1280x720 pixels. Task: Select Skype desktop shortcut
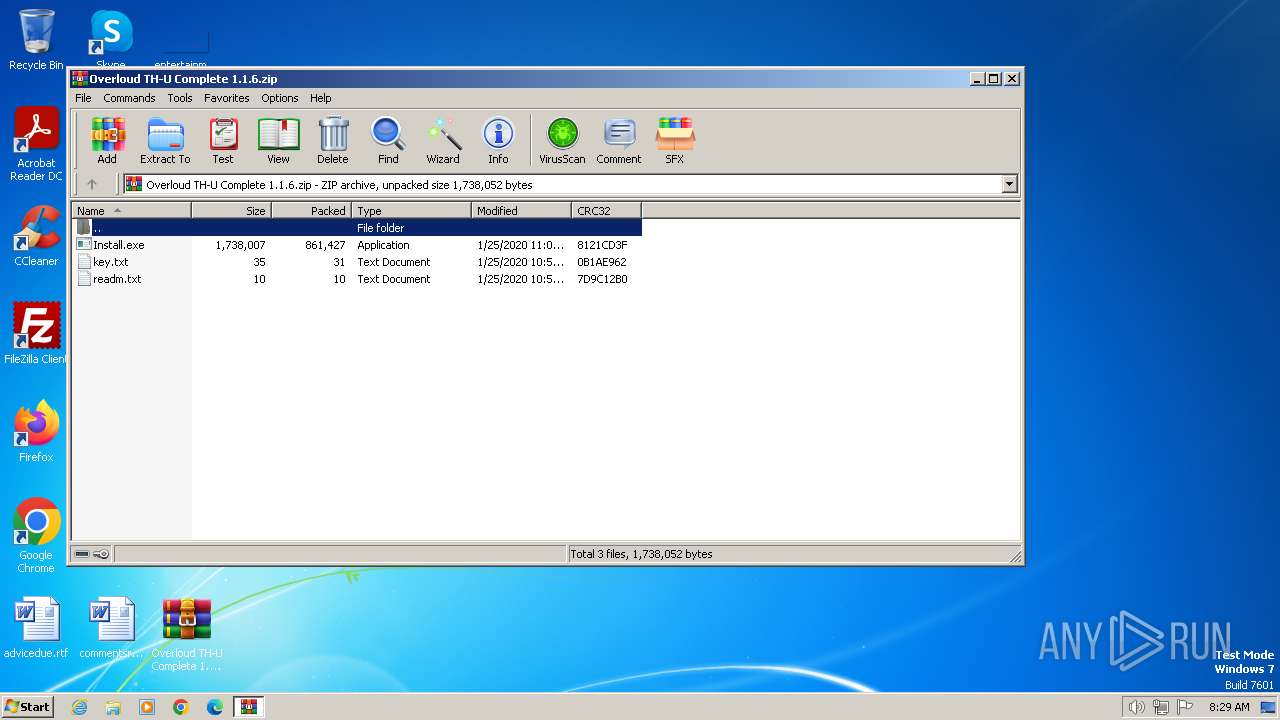pyautogui.click(x=110, y=40)
